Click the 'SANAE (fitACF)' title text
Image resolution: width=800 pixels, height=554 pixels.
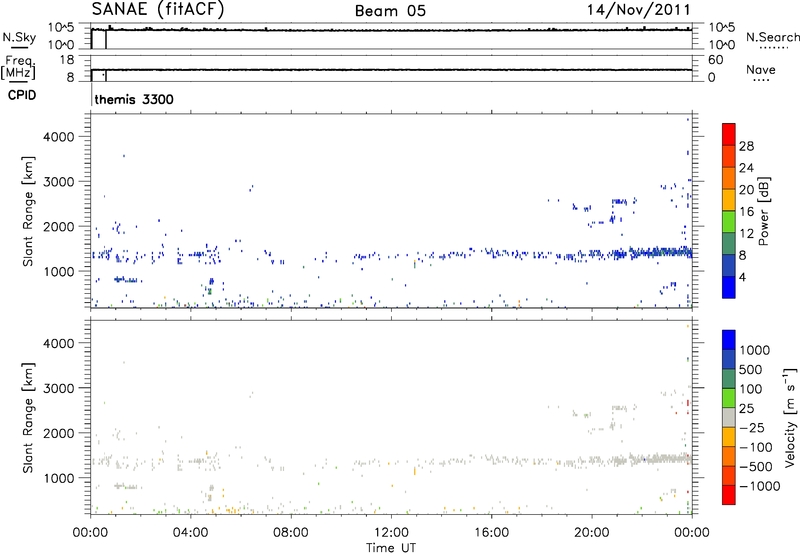click(158, 10)
